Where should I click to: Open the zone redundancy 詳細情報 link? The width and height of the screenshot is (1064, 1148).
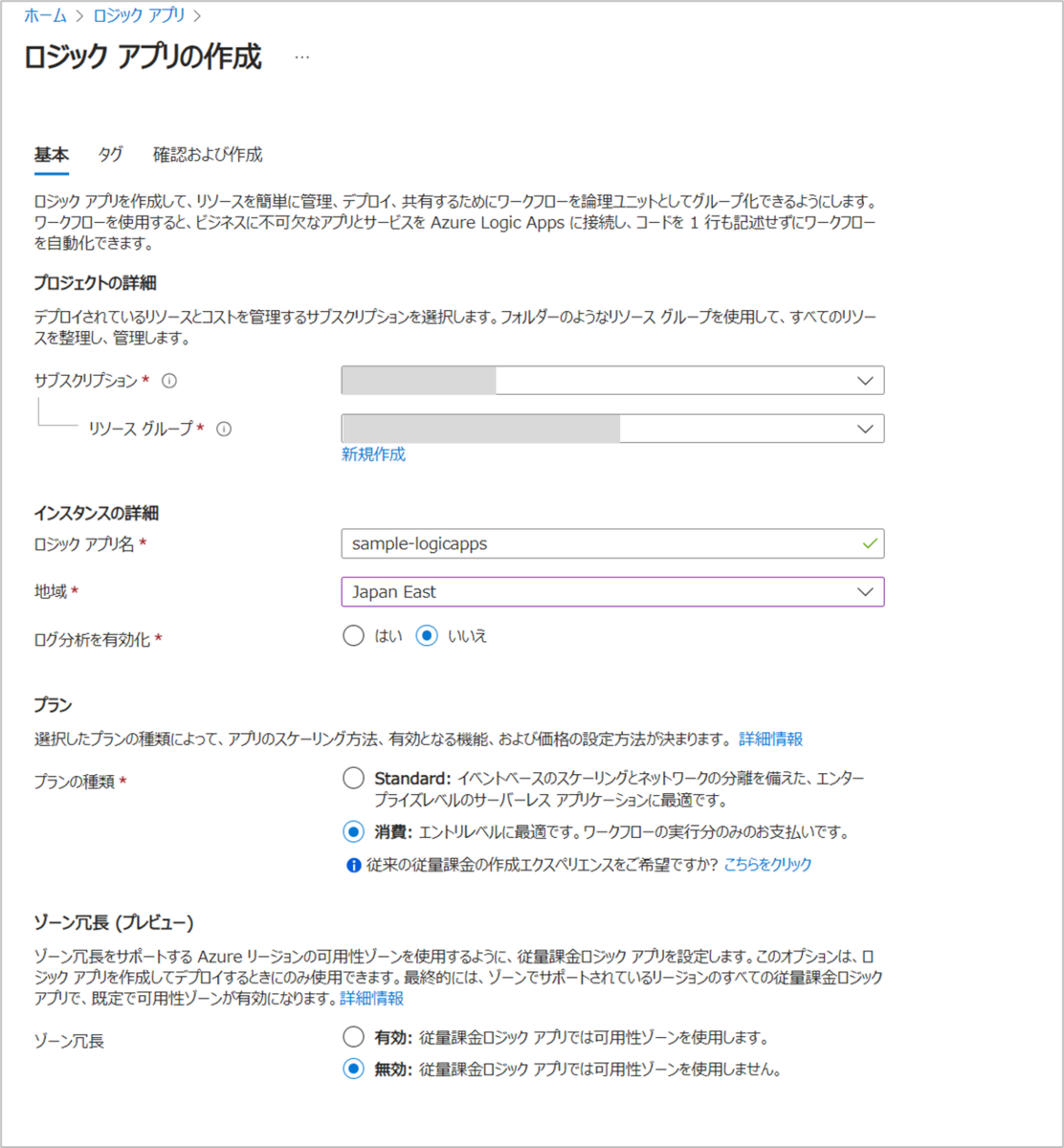(x=371, y=999)
